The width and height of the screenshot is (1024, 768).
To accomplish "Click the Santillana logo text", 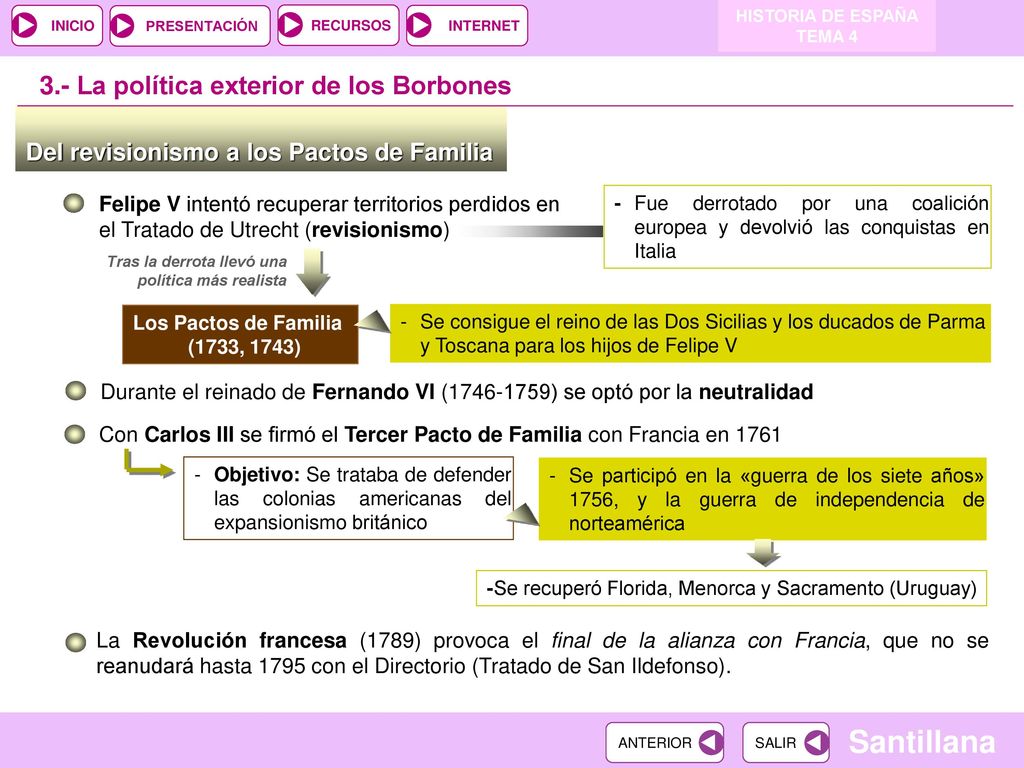I will (921, 742).
